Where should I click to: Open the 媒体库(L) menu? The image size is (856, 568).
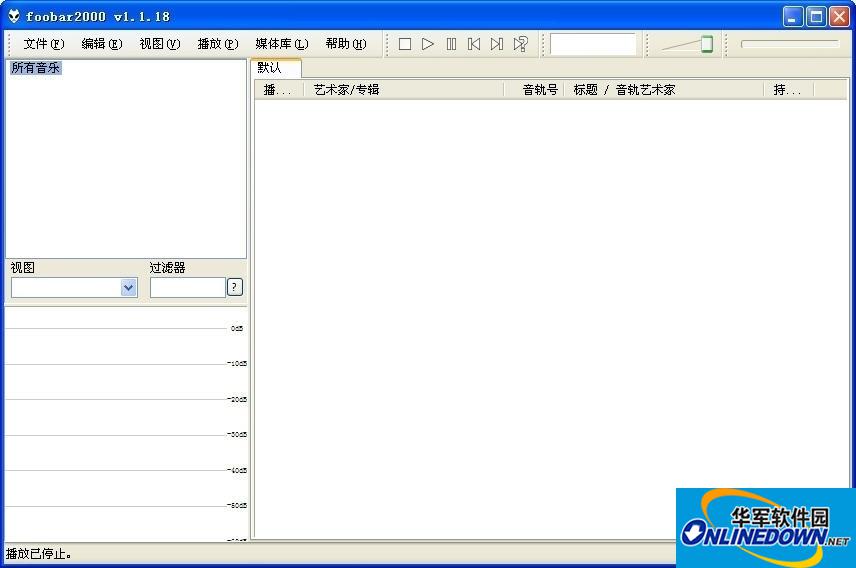pos(282,44)
